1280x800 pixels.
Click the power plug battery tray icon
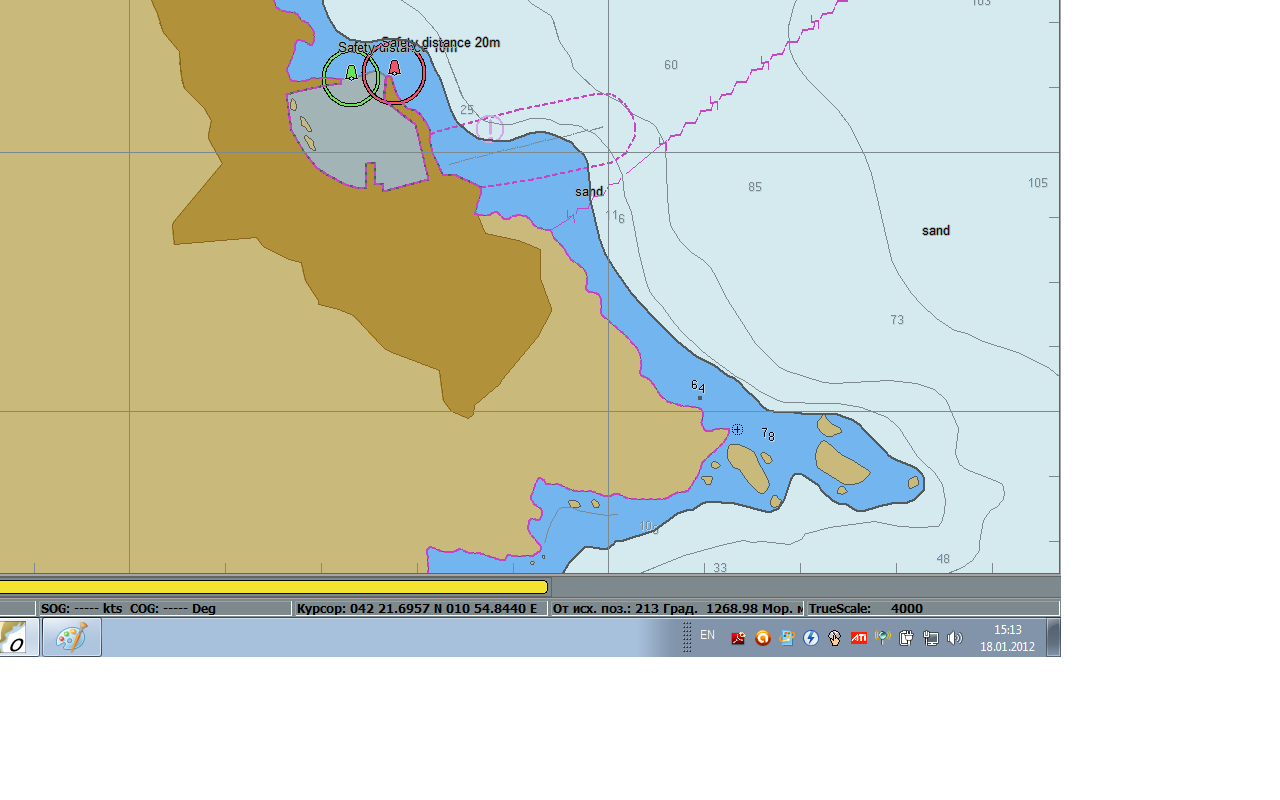point(907,638)
